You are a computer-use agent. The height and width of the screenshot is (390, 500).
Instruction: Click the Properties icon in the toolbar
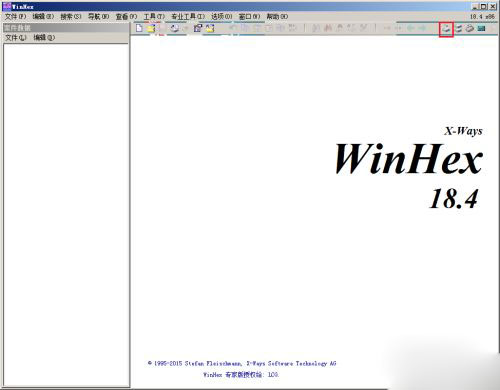(x=198, y=28)
